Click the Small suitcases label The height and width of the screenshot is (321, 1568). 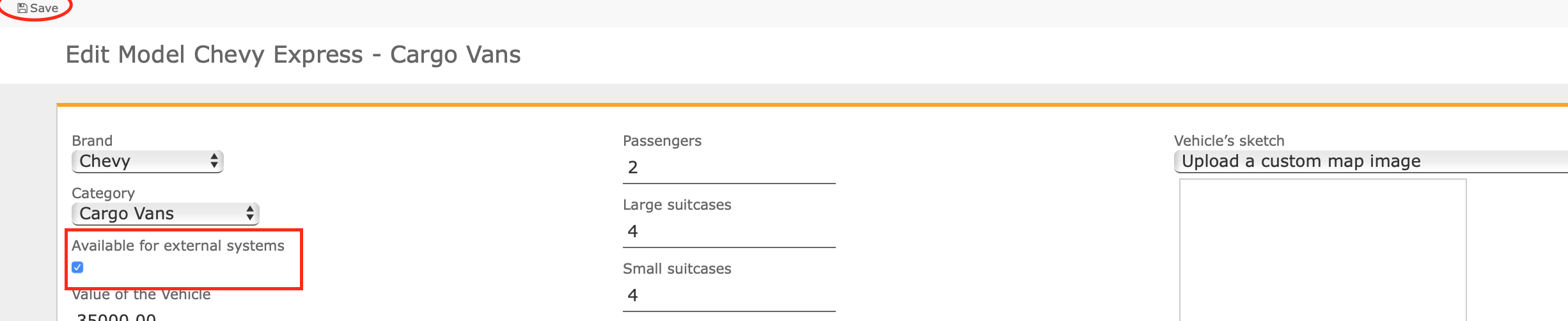tap(677, 269)
